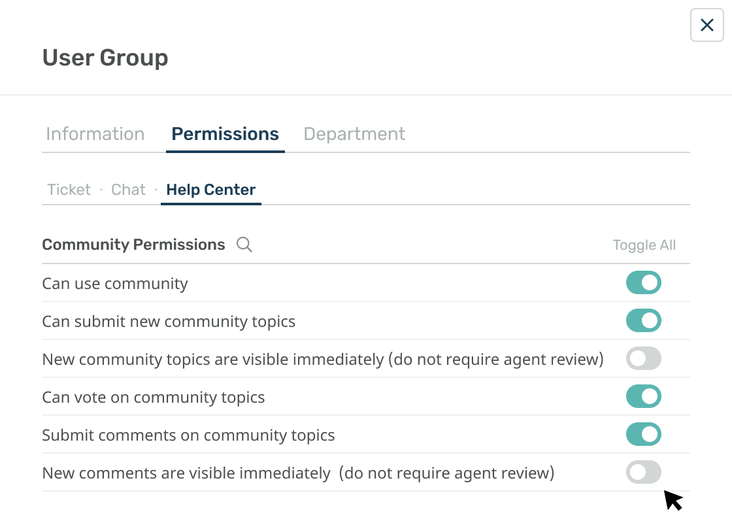This screenshot has height=527, width=732.
Task: Open the Ticket permissions sub-tab
Action: tap(69, 190)
